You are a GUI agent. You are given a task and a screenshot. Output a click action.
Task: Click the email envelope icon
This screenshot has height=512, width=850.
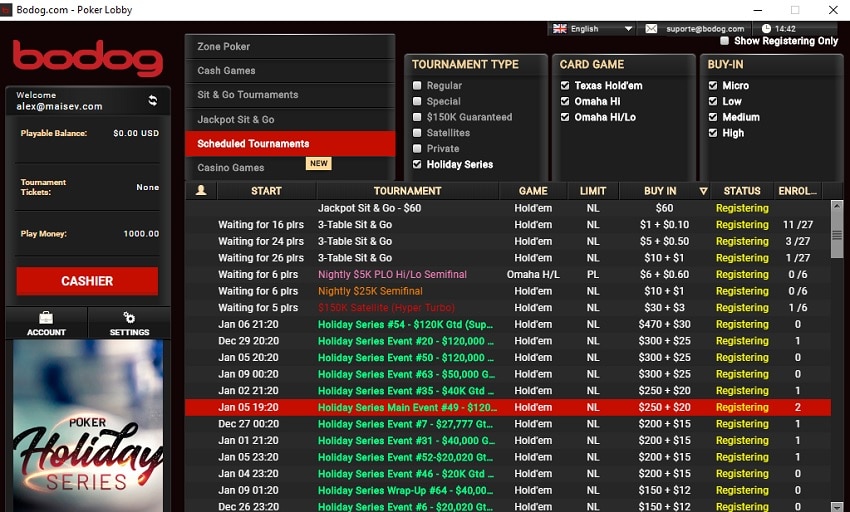point(651,29)
